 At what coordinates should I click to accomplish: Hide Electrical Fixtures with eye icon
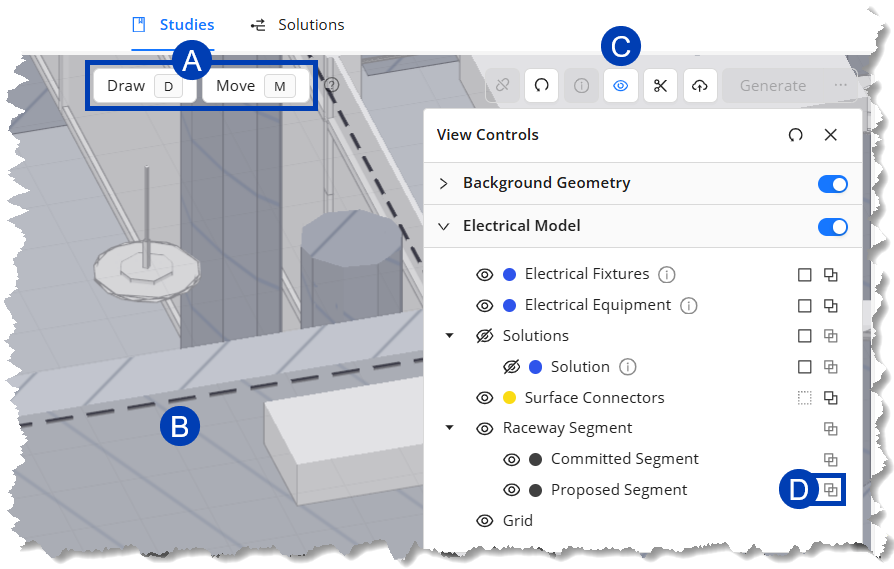pyautogui.click(x=485, y=275)
